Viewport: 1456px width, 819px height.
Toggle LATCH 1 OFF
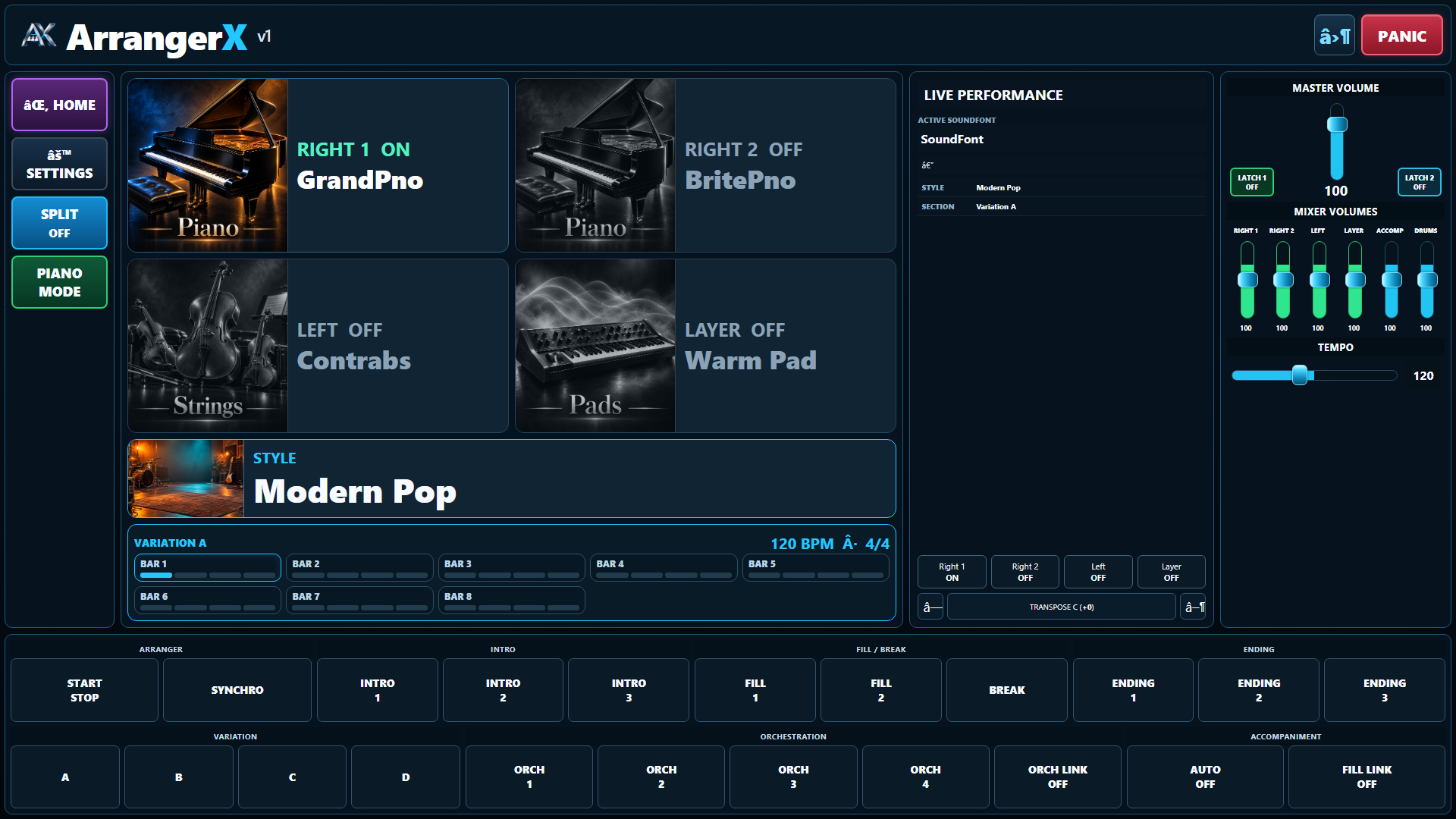pos(1251,182)
